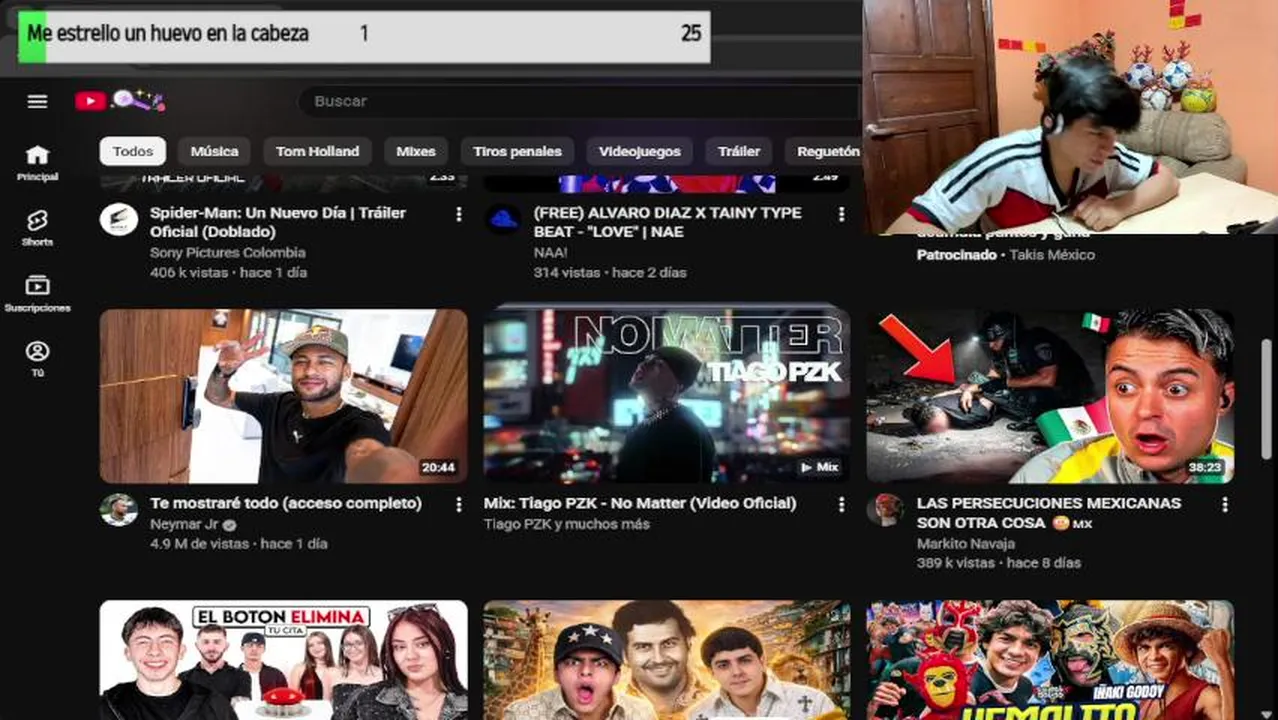Select the Todos filter chip
This screenshot has height=720, width=1278.
click(x=132, y=151)
